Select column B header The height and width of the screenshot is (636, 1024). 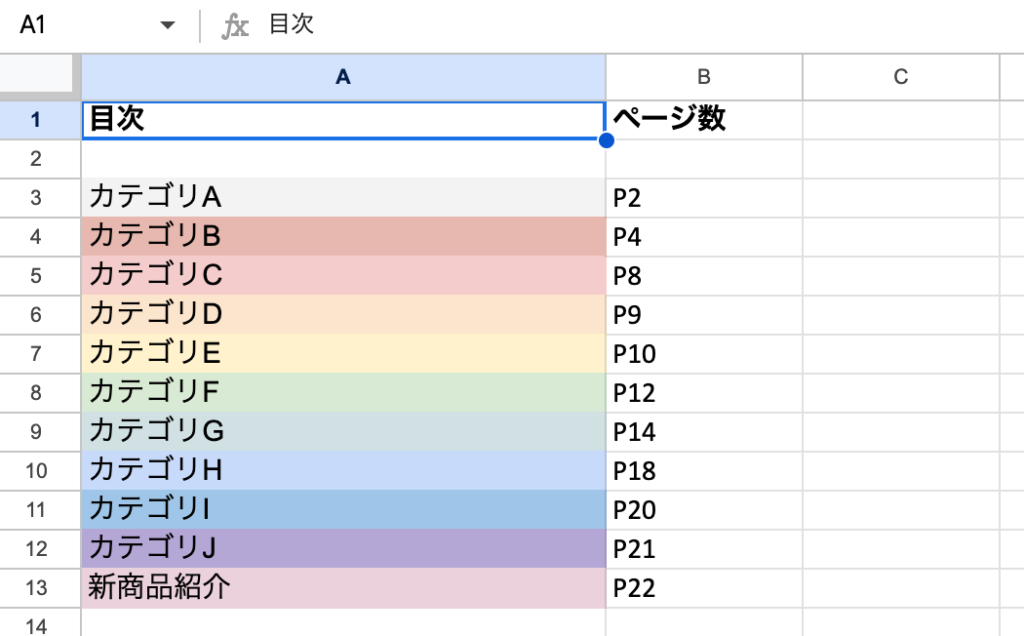(703, 76)
